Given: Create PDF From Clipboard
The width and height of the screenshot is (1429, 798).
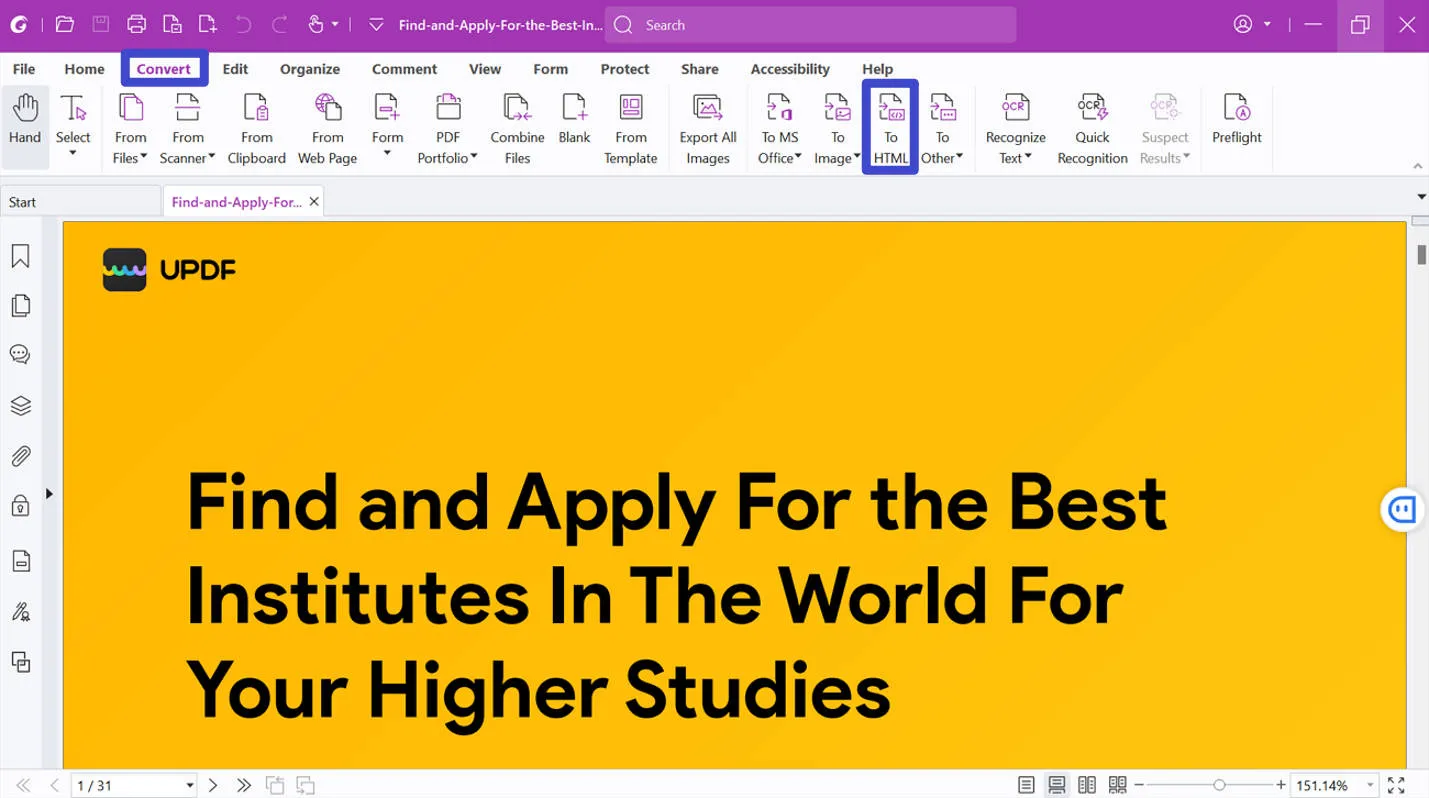Looking at the screenshot, I should tap(257, 127).
